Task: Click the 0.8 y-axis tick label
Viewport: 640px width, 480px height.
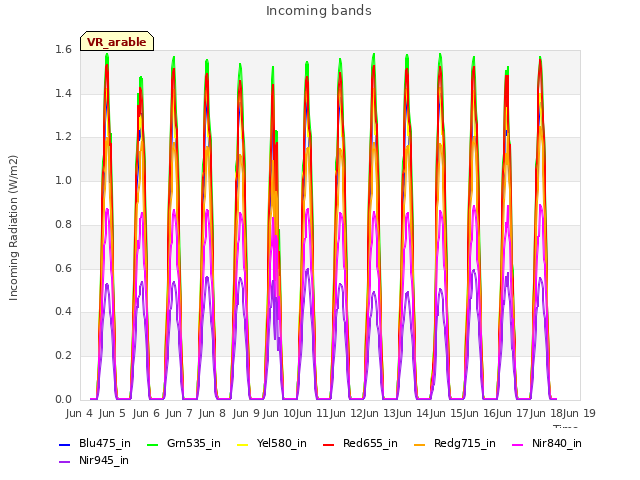Action: [x=63, y=224]
